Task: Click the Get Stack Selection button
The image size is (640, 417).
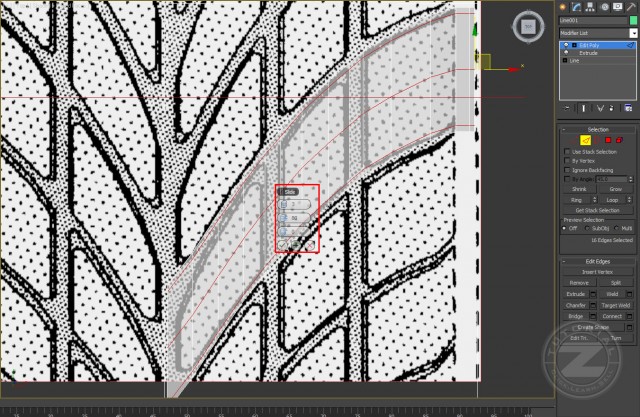Action: pos(598,210)
